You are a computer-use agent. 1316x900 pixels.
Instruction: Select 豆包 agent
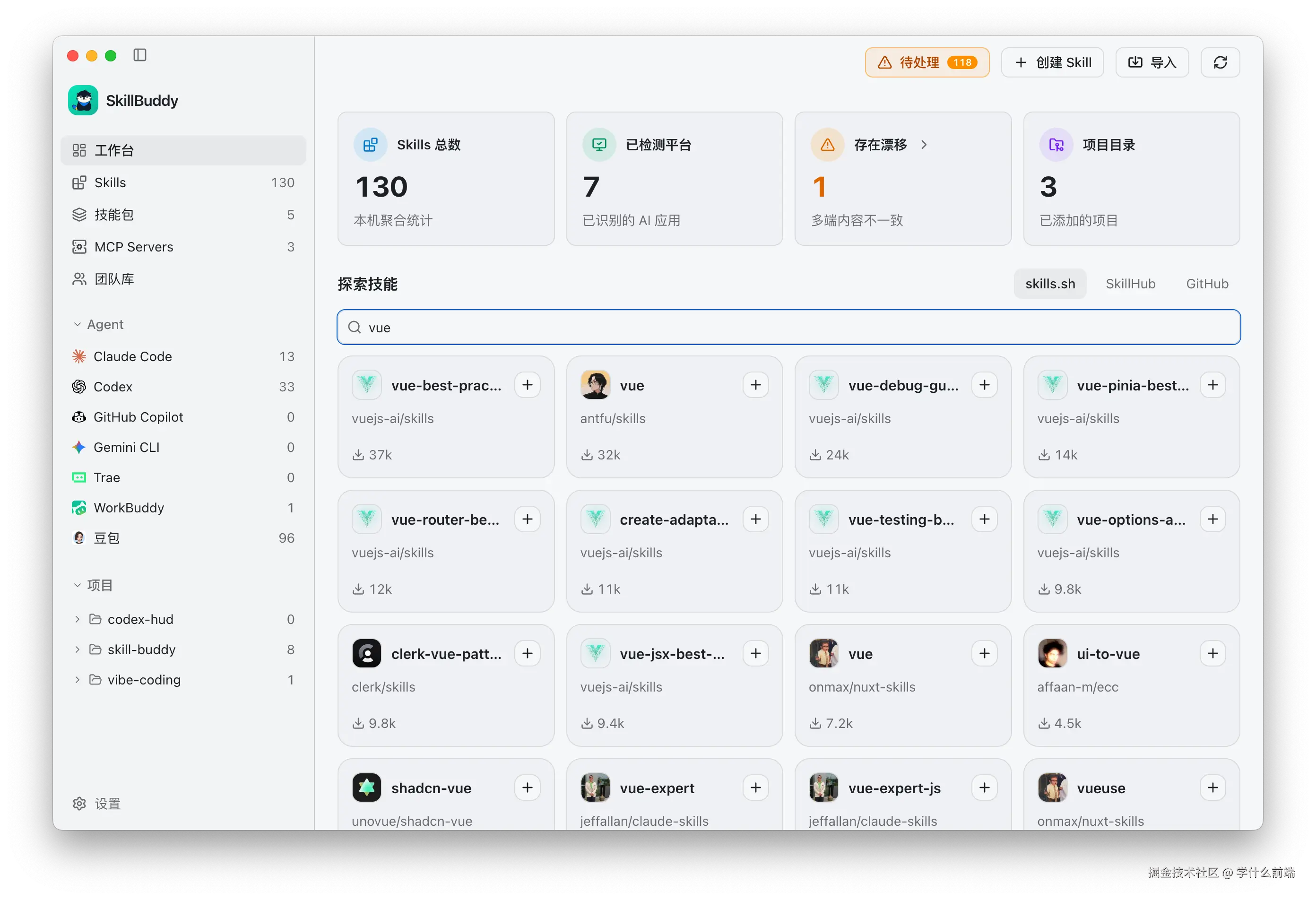click(x=183, y=538)
